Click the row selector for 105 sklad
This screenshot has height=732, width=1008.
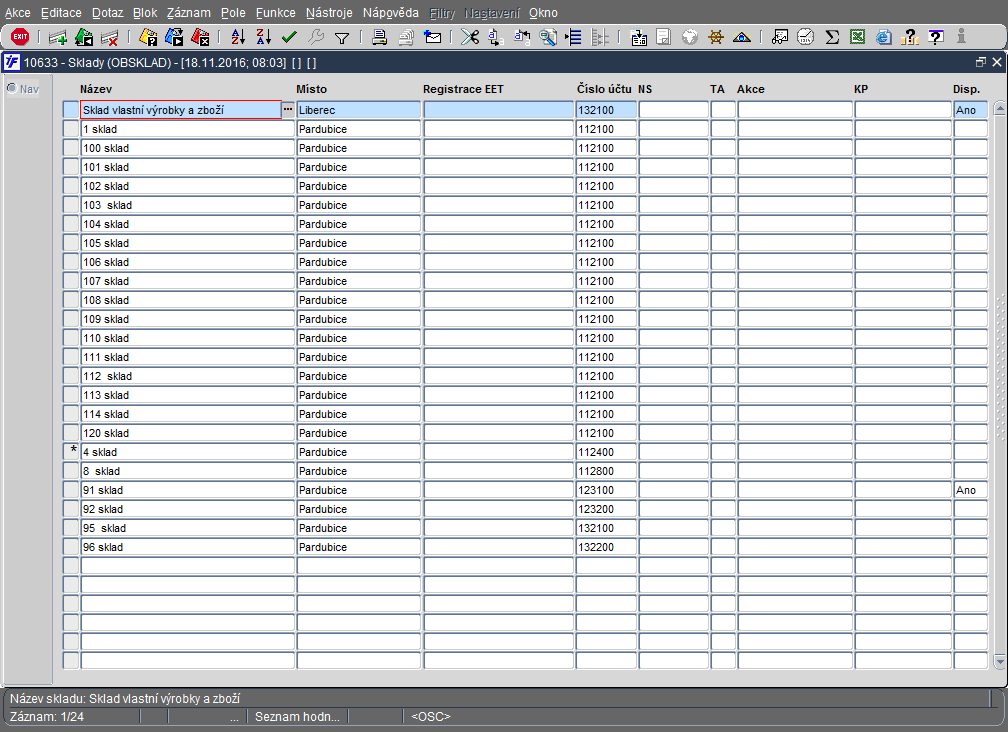(x=71, y=243)
